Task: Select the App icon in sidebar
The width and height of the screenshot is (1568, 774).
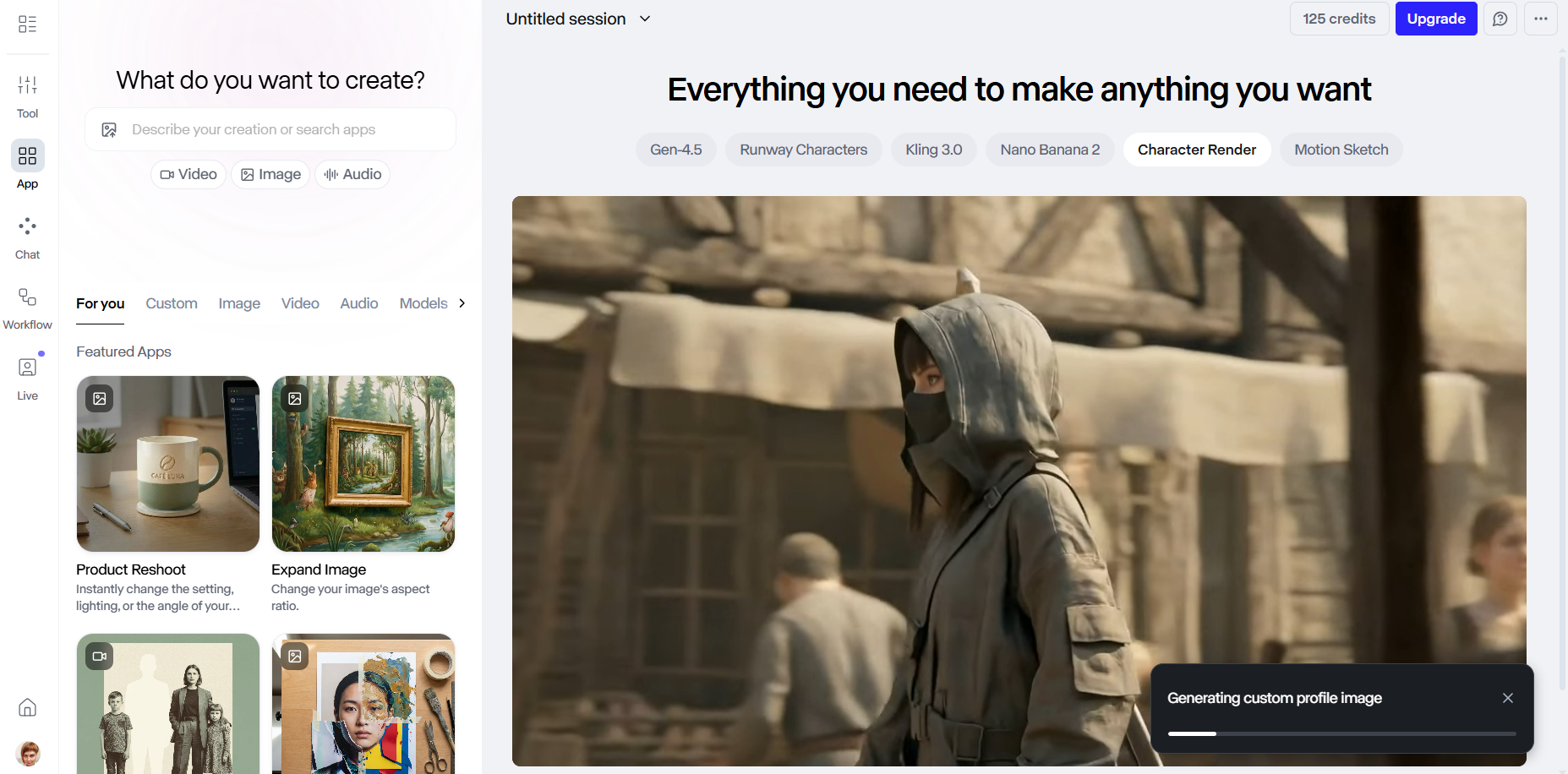Action: [27, 165]
